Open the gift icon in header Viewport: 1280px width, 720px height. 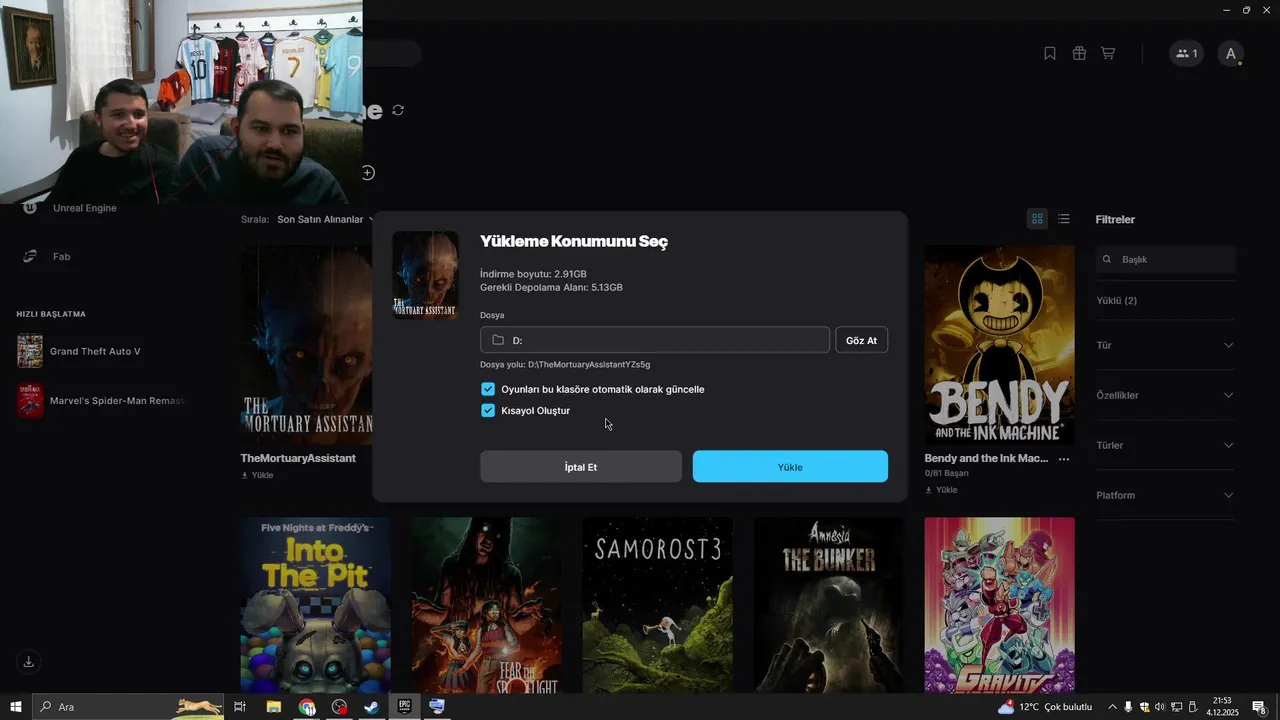(x=1079, y=53)
